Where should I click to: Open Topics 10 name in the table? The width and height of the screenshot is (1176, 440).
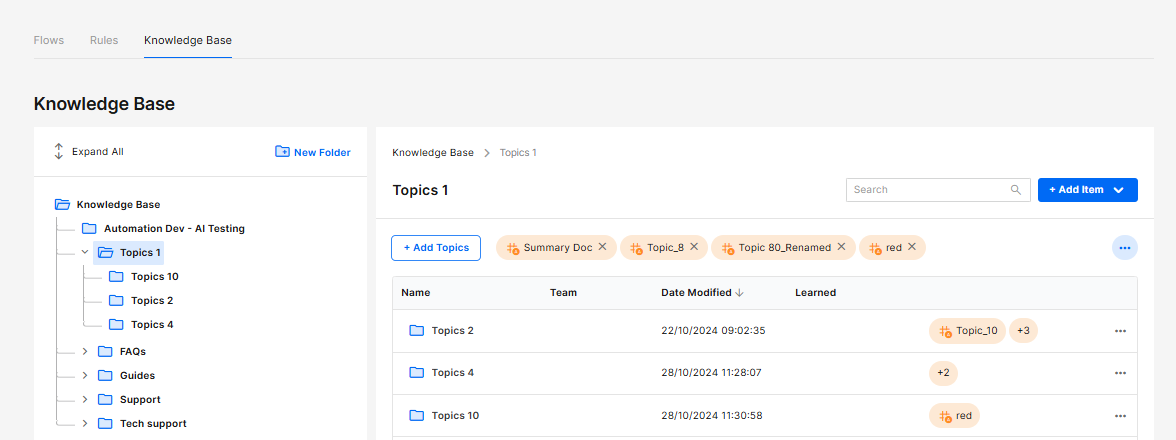click(x=455, y=415)
